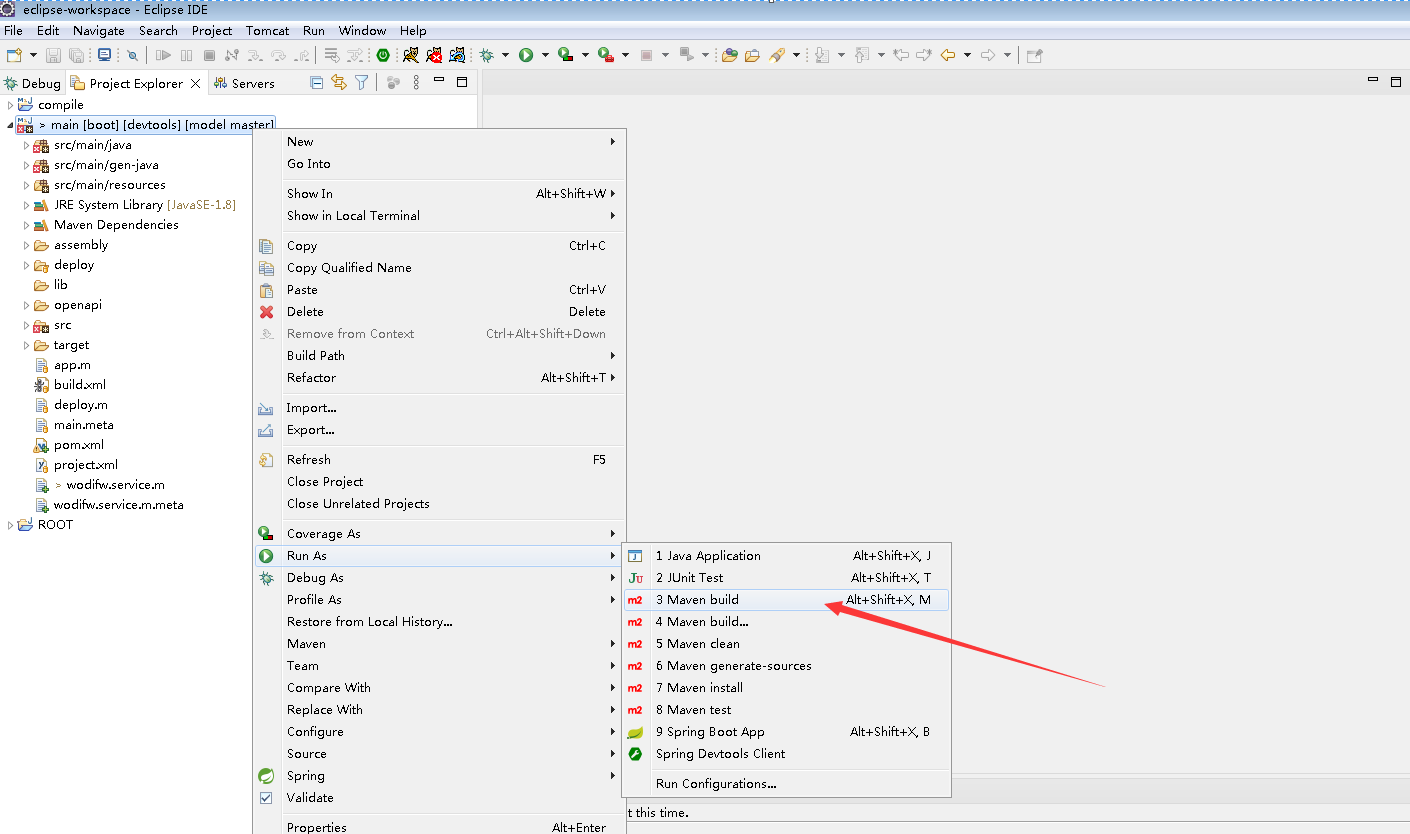
Task: Open the Navigate menu
Action: click(x=99, y=31)
